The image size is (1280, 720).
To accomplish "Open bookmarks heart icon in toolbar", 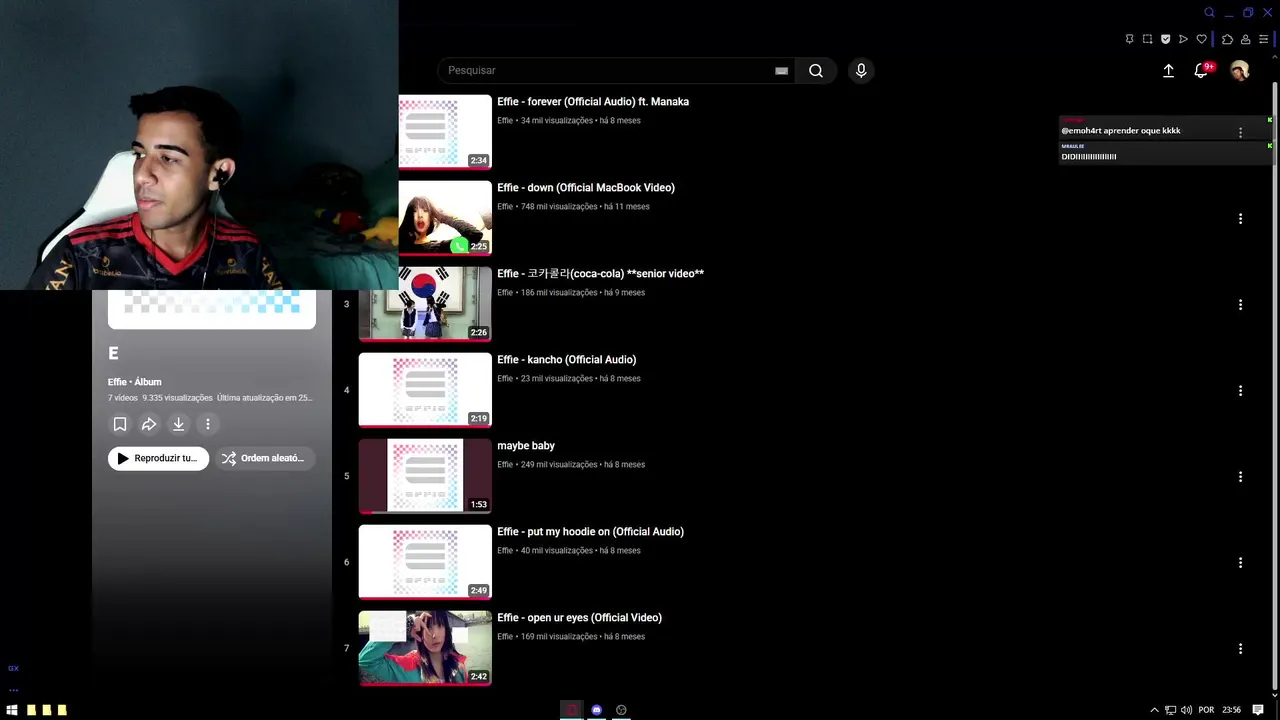I will point(1201,39).
